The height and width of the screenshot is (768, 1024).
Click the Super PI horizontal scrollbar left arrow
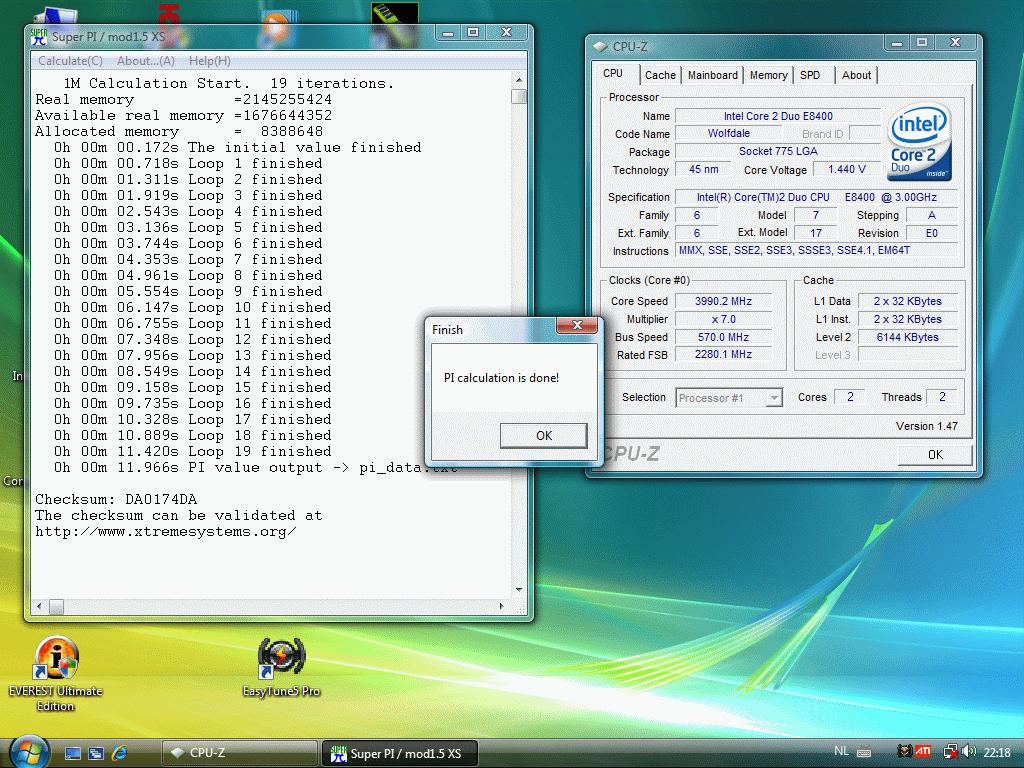(39, 607)
